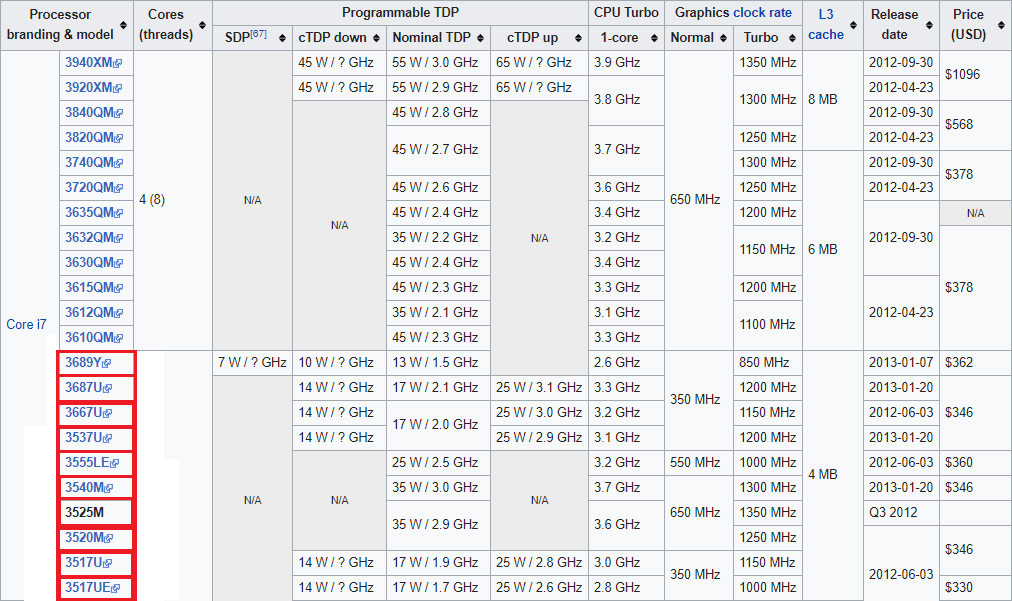Open the 3720QM model link
This screenshot has width=1012, height=601.
pyautogui.click(x=94, y=187)
